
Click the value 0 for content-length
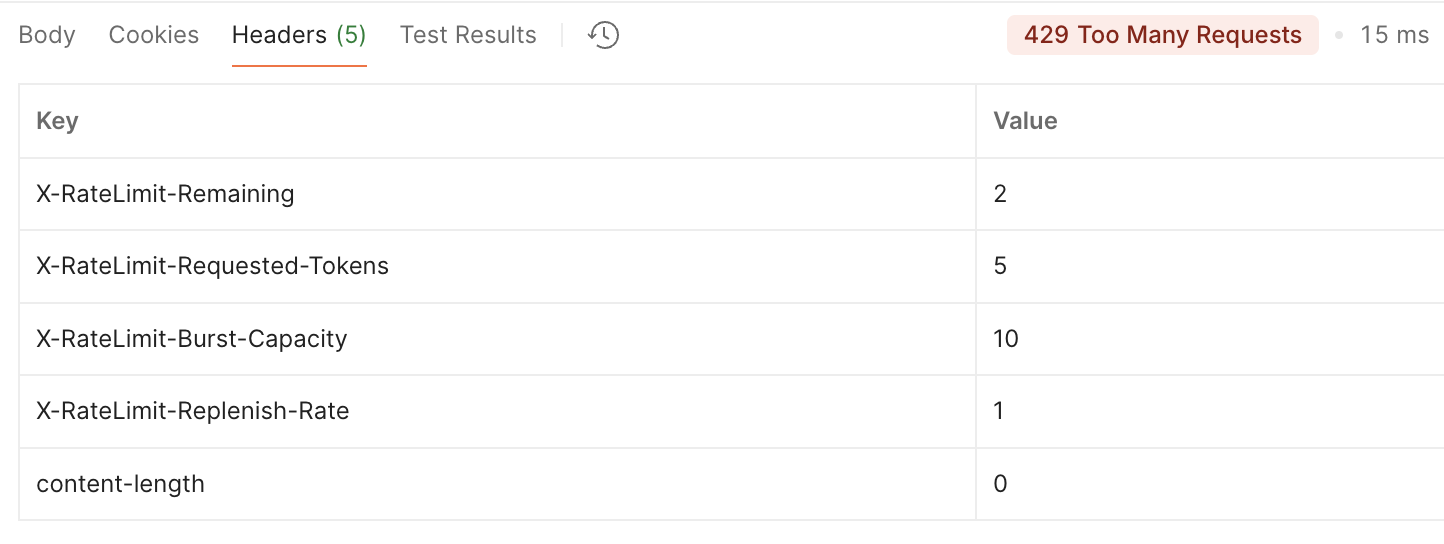point(1000,484)
